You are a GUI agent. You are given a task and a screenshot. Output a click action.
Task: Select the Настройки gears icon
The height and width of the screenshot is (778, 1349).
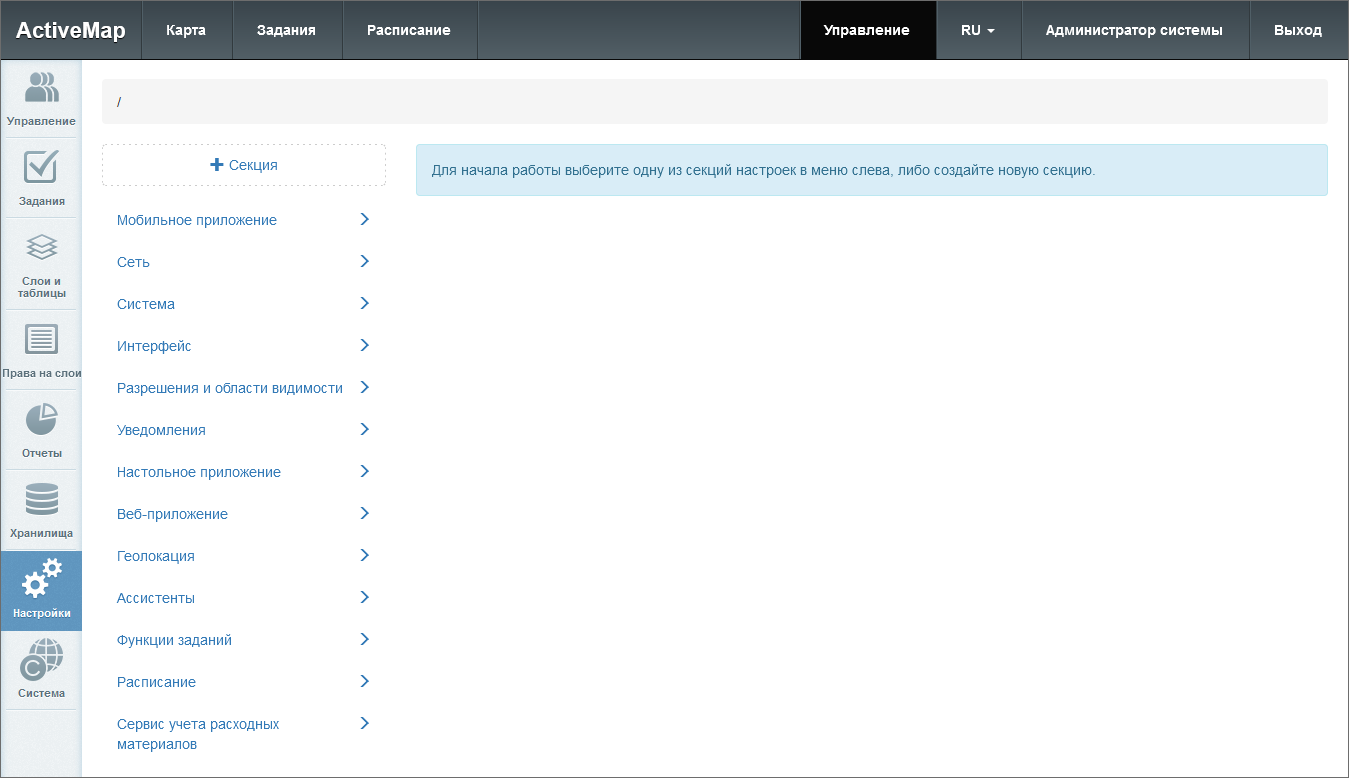tap(41, 580)
